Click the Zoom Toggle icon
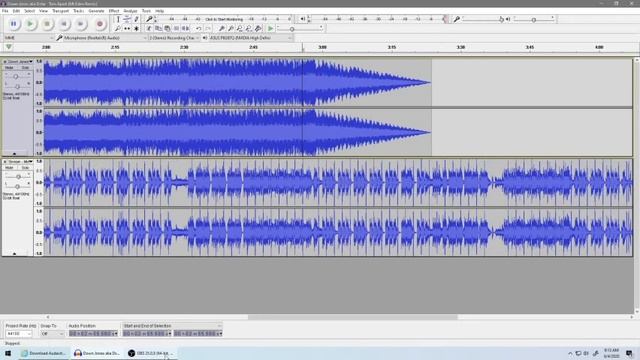 click(x=258, y=29)
